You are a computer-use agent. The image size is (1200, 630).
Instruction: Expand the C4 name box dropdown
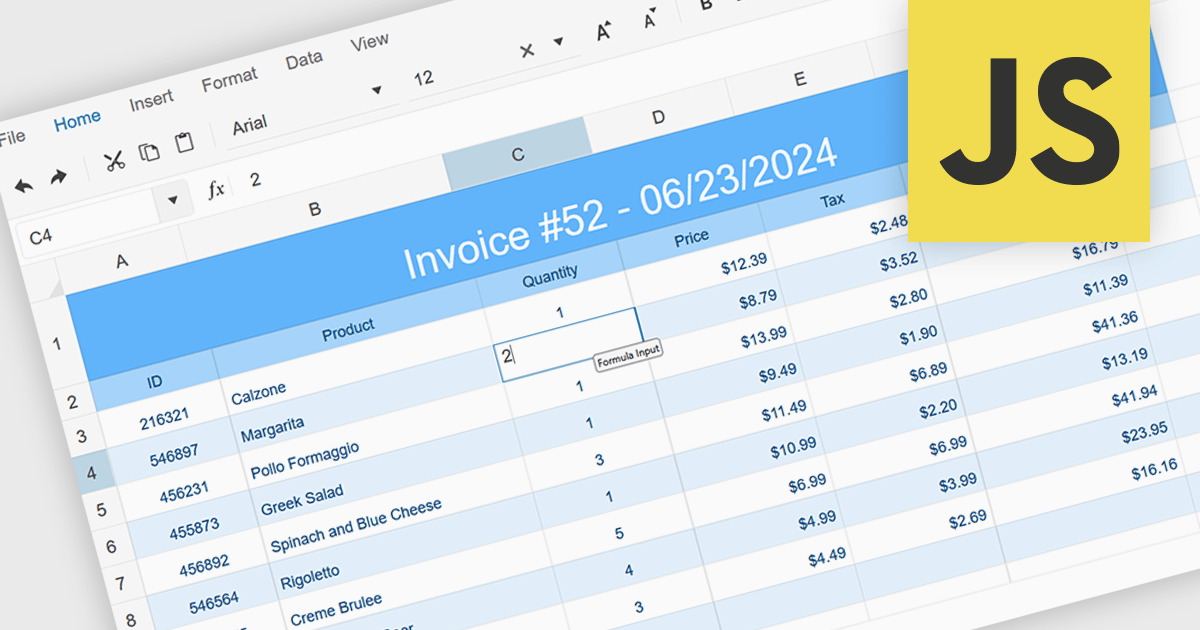point(174,200)
